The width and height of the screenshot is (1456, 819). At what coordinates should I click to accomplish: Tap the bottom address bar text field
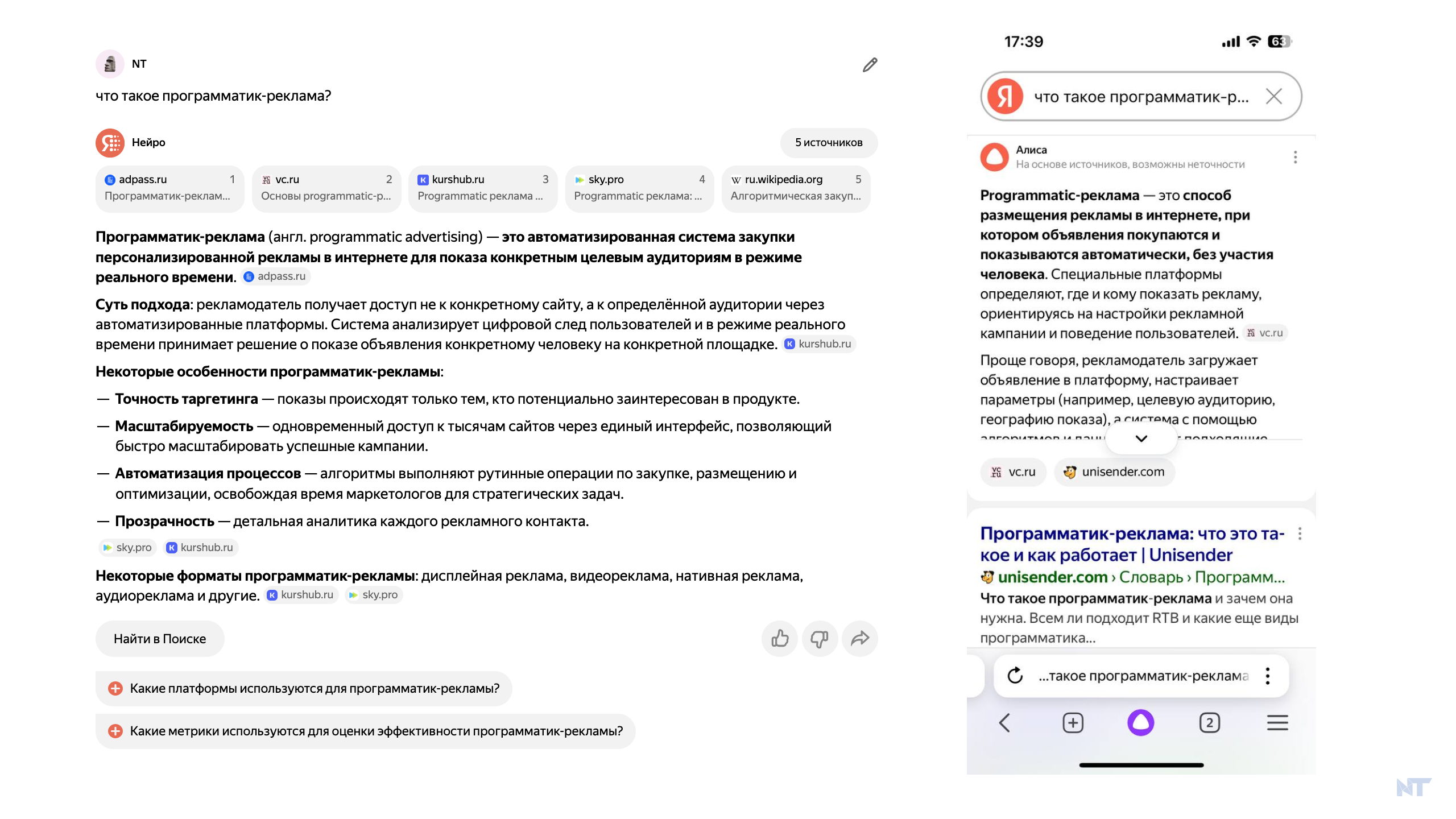coord(1143,676)
